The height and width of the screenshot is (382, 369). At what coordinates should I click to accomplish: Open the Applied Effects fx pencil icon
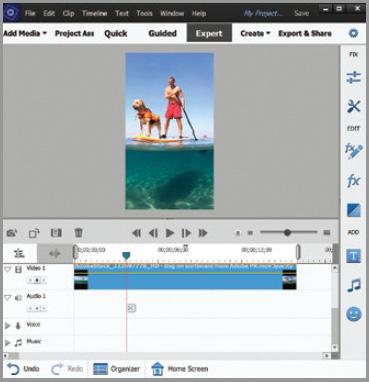coord(353,151)
